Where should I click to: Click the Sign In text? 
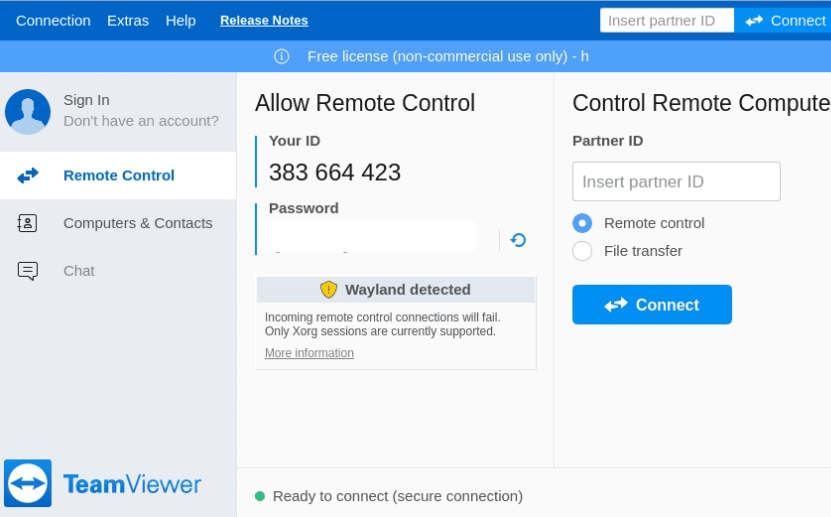point(87,100)
